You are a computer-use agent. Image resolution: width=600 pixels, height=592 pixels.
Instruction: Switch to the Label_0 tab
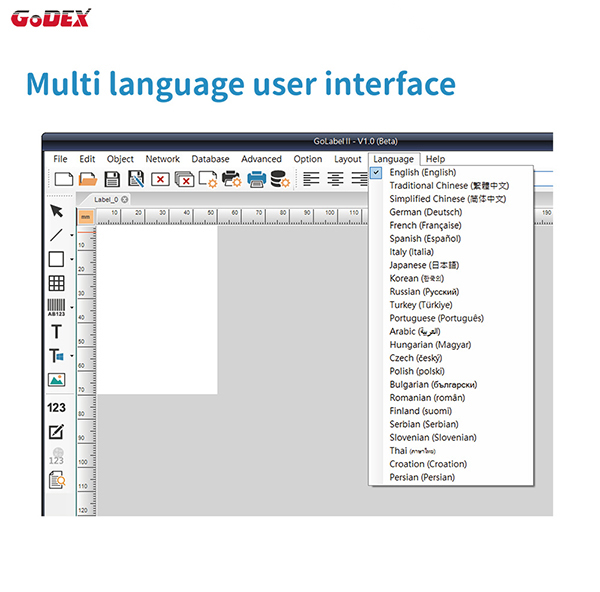pos(106,199)
